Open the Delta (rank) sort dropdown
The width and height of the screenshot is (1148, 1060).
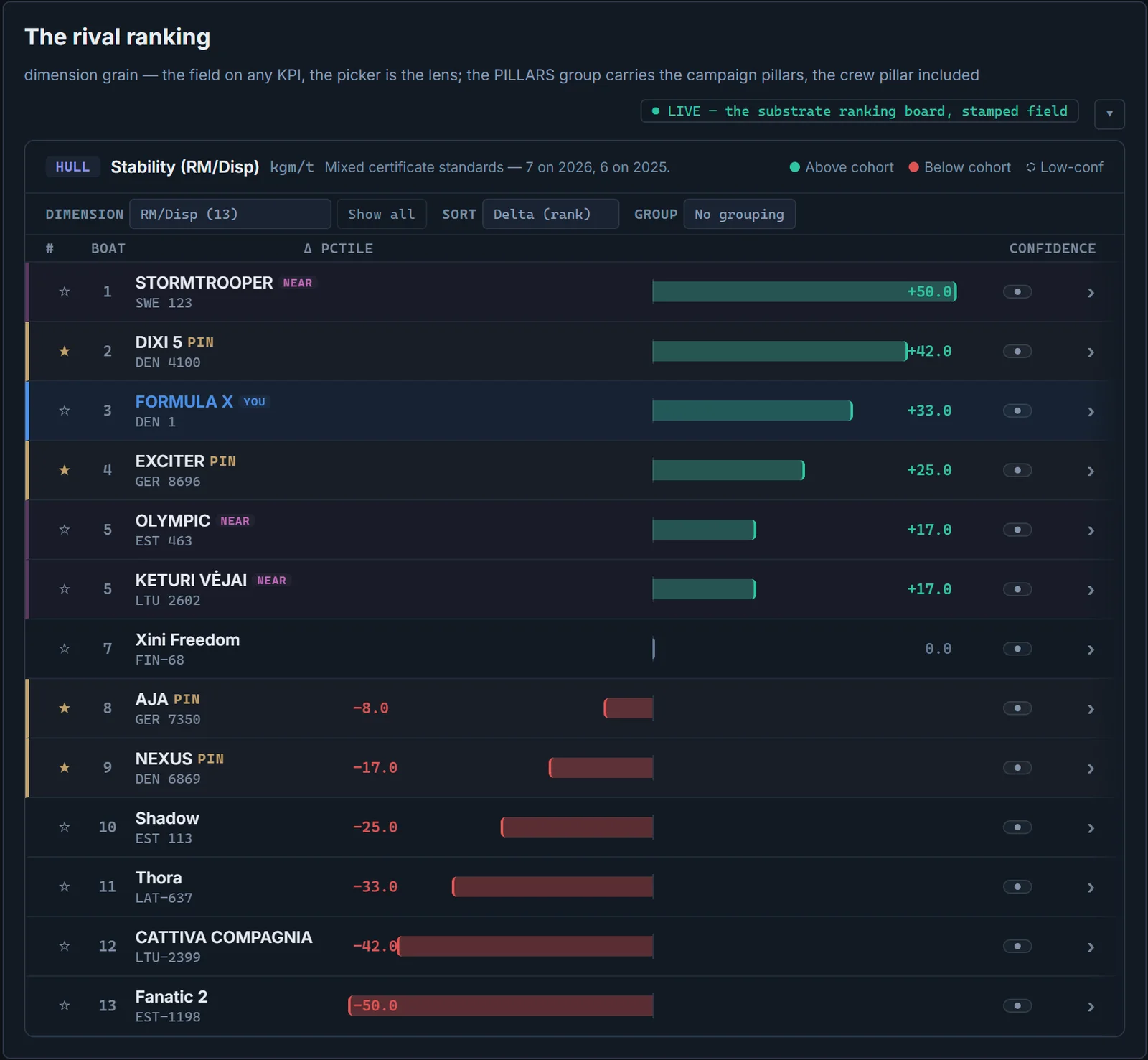click(x=550, y=214)
